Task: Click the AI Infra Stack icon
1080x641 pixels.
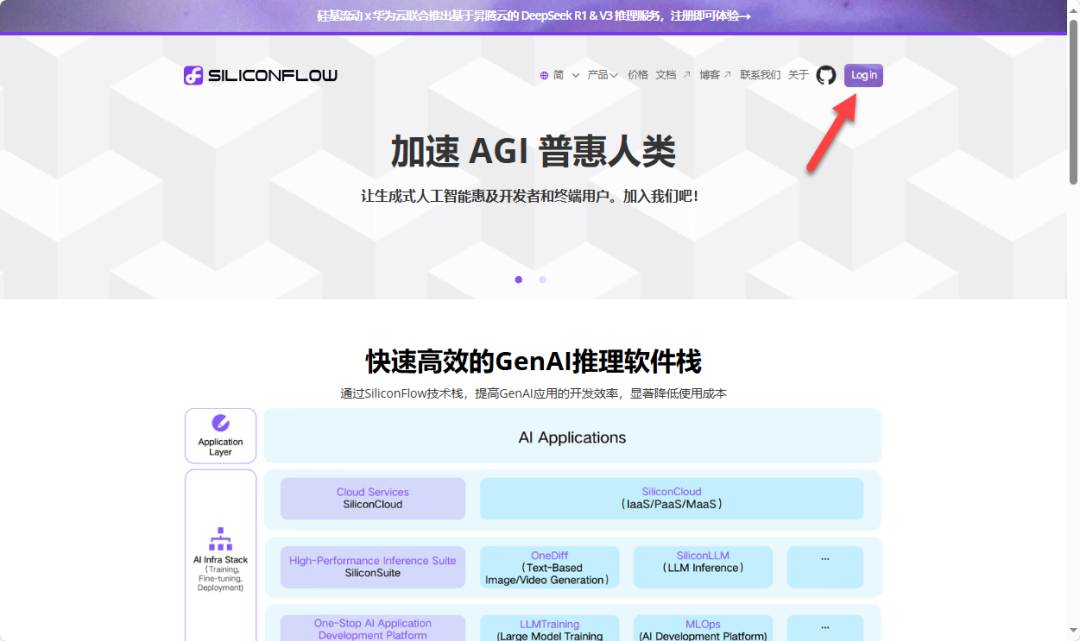Action: click(x=220, y=539)
